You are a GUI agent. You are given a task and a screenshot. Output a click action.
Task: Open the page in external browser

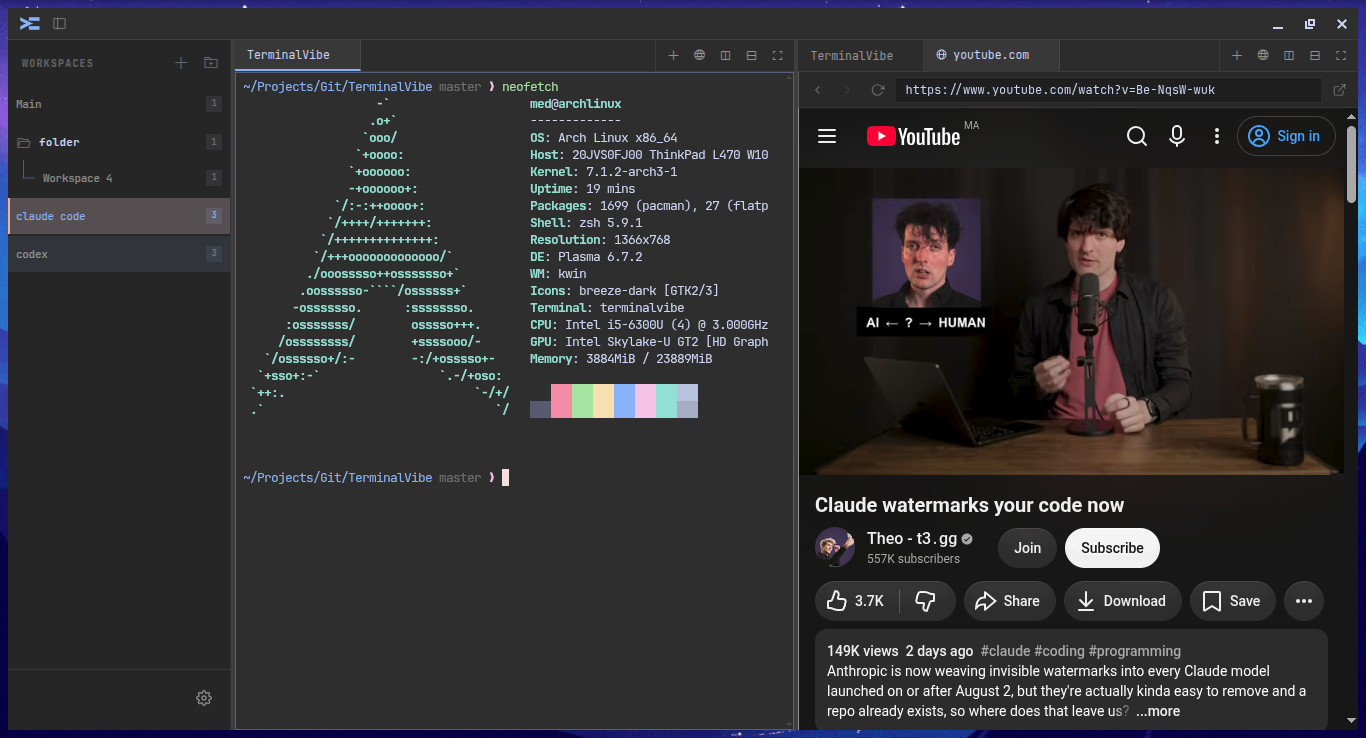(1340, 90)
